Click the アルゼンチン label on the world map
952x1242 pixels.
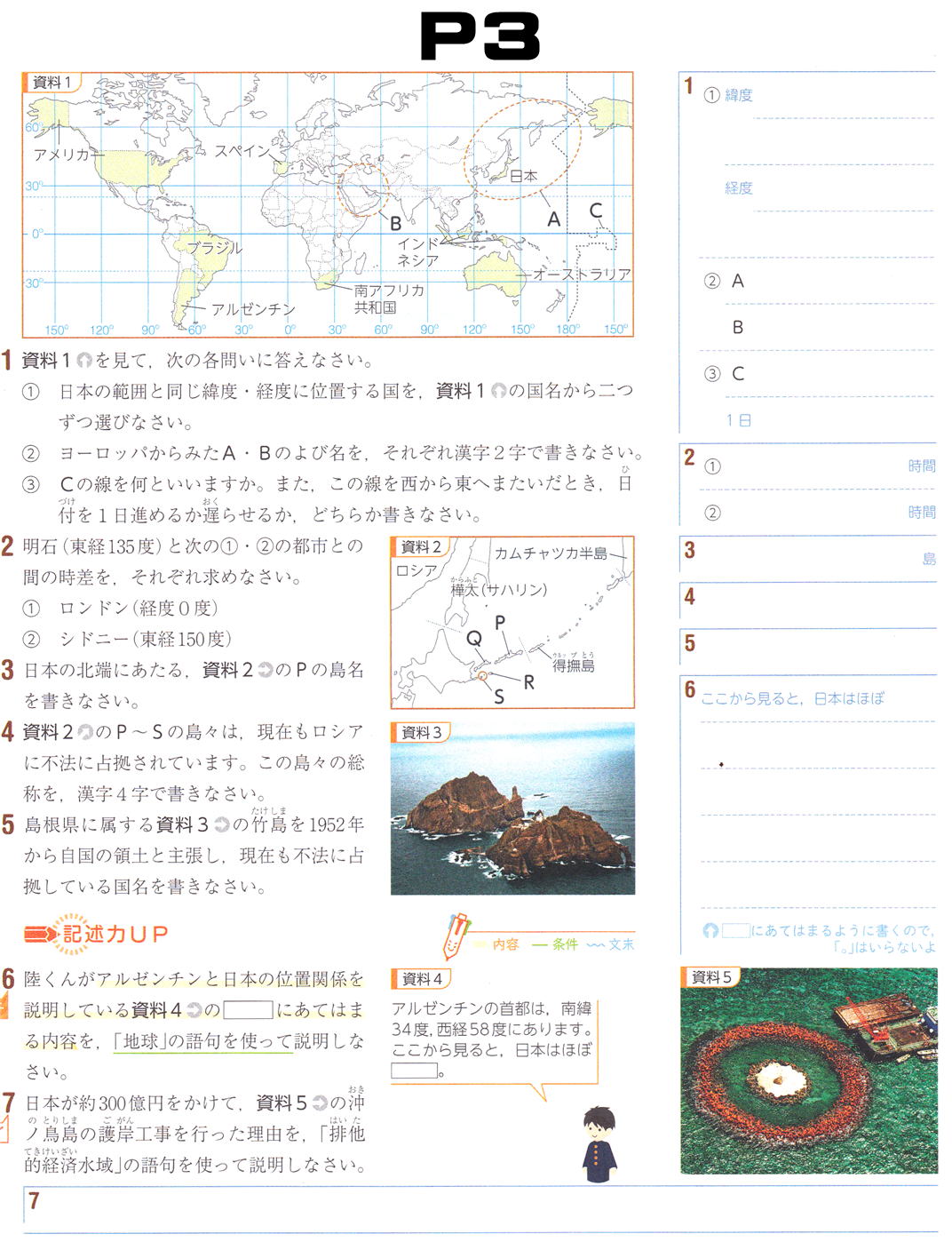tap(253, 309)
